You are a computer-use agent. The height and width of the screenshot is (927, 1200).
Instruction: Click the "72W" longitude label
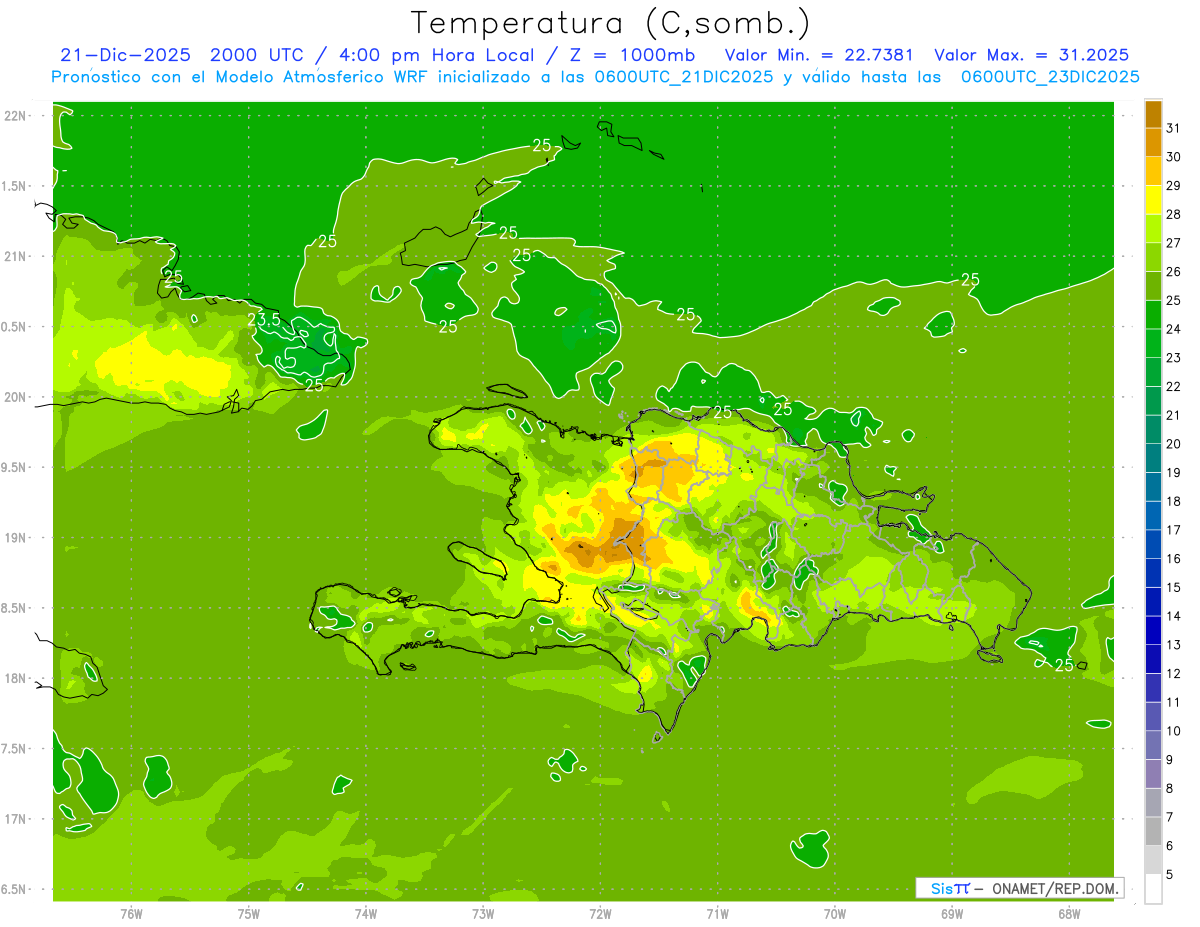tap(601, 913)
